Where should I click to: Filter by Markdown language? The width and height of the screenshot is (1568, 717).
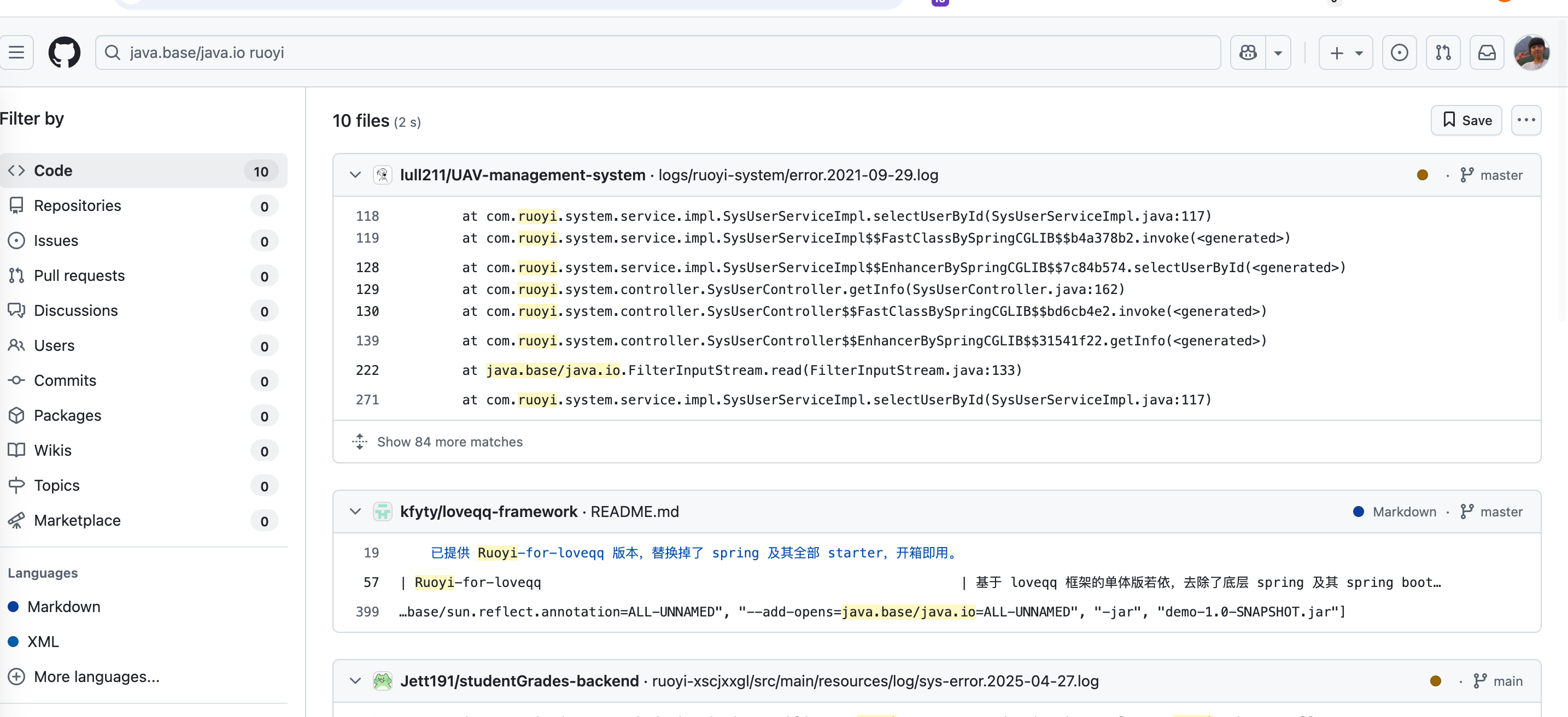[x=63, y=607]
